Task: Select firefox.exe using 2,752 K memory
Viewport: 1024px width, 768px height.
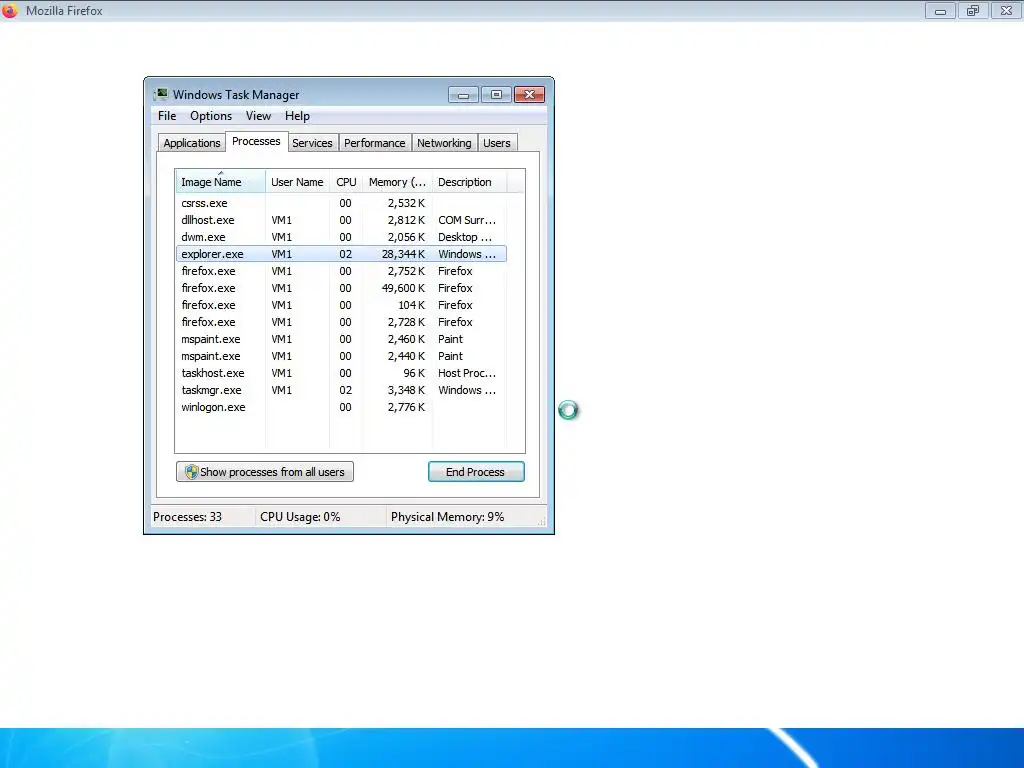Action: pos(341,271)
